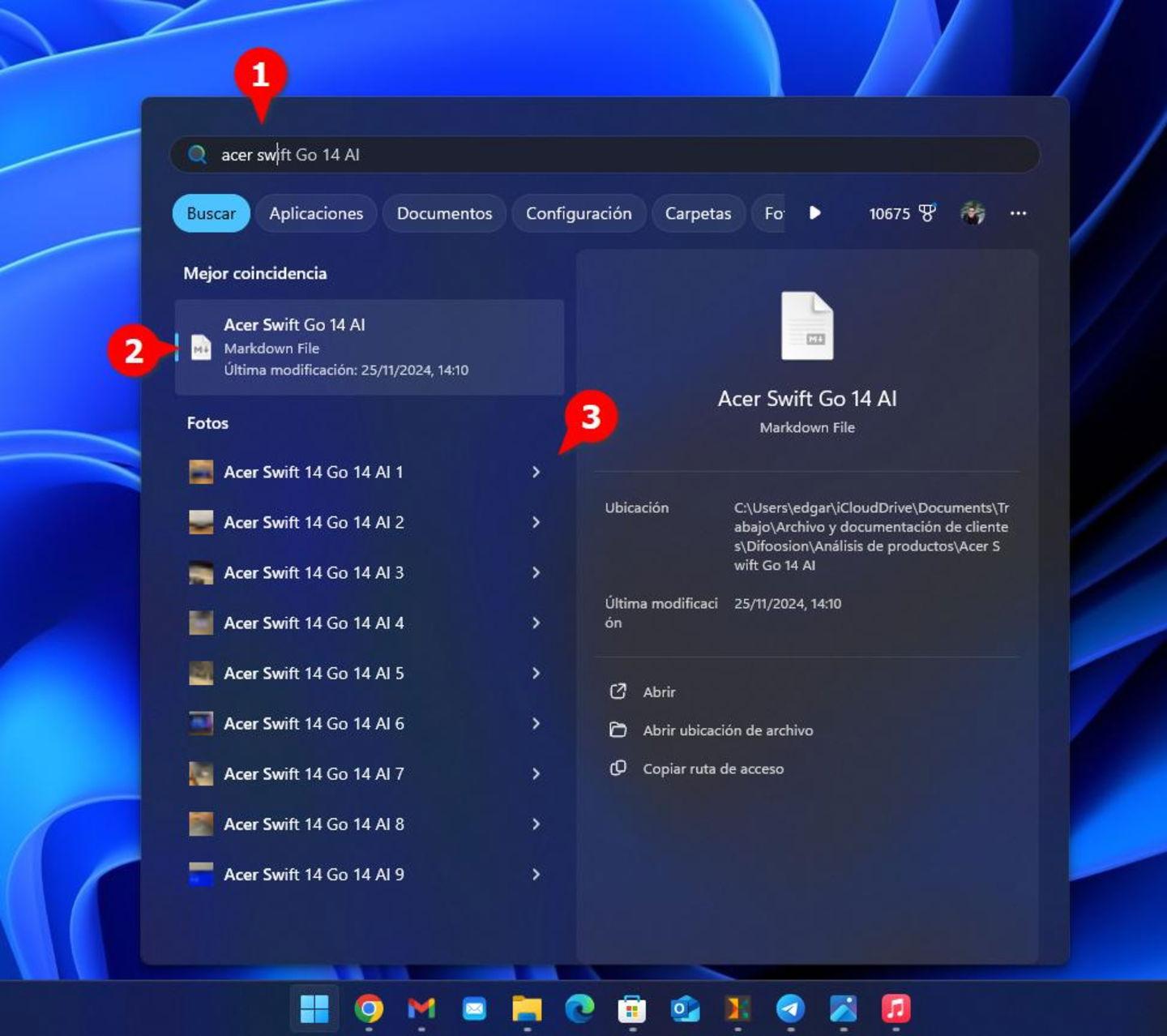Open Apple Music from taskbar

[x=896, y=1008]
